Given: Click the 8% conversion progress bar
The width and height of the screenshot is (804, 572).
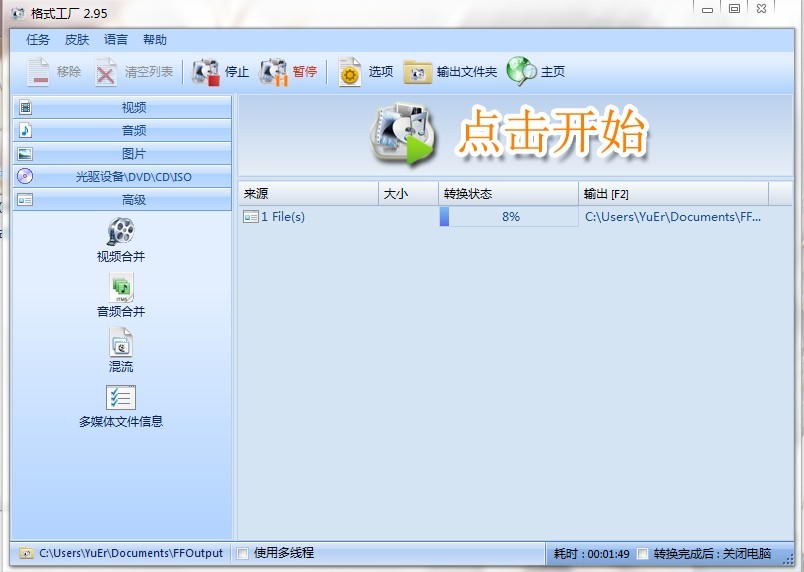Looking at the screenshot, I should point(509,216).
